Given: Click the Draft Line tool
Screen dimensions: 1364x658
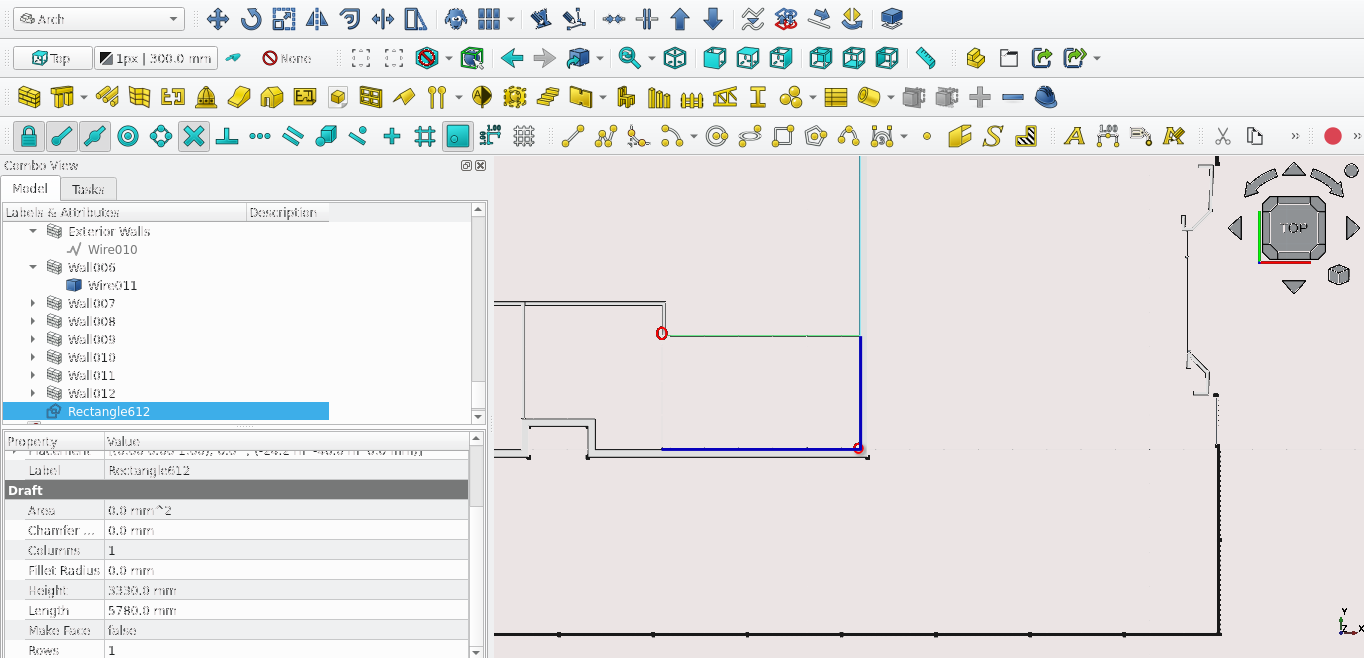Looking at the screenshot, I should [x=572, y=136].
